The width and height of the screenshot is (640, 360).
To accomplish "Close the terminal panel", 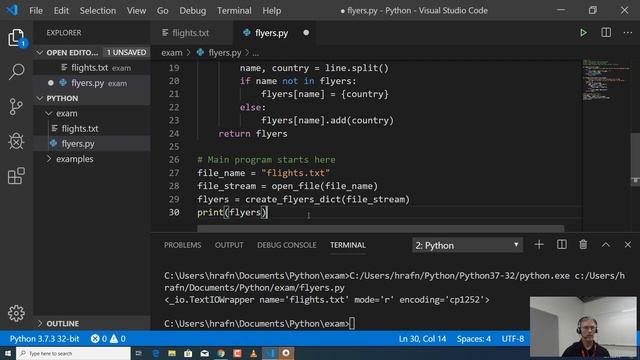I will click(628, 244).
